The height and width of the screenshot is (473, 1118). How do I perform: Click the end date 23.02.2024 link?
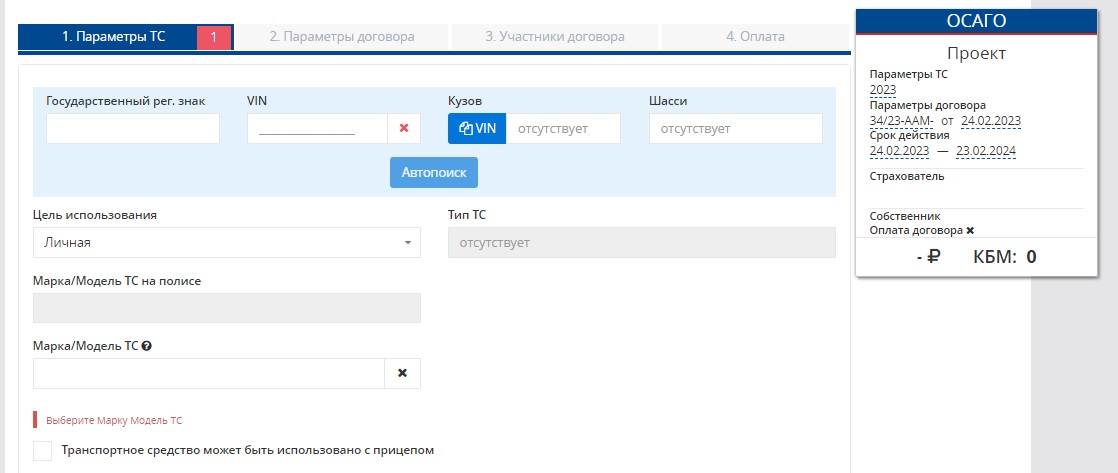(986, 151)
